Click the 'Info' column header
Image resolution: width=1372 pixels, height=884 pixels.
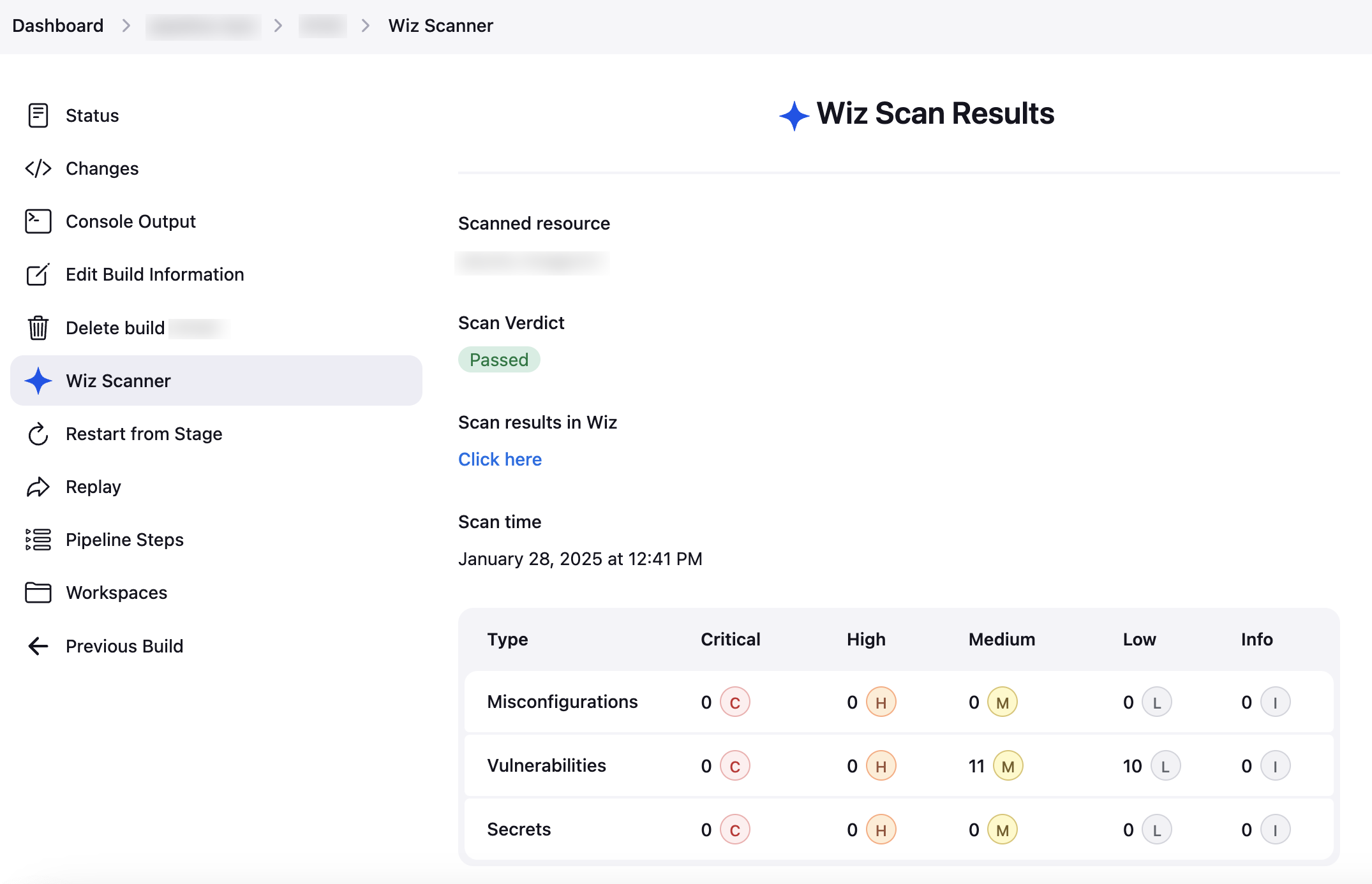tap(1256, 639)
